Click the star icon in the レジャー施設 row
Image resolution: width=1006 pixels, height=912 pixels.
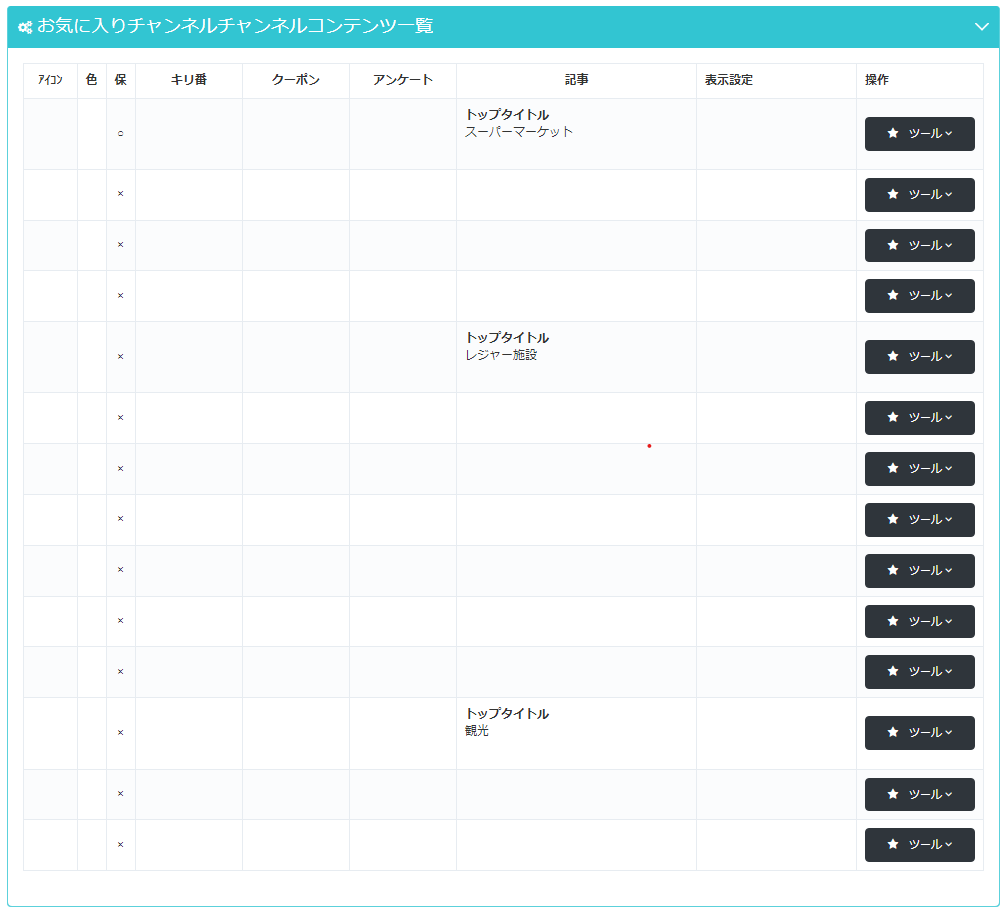click(893, 357)
